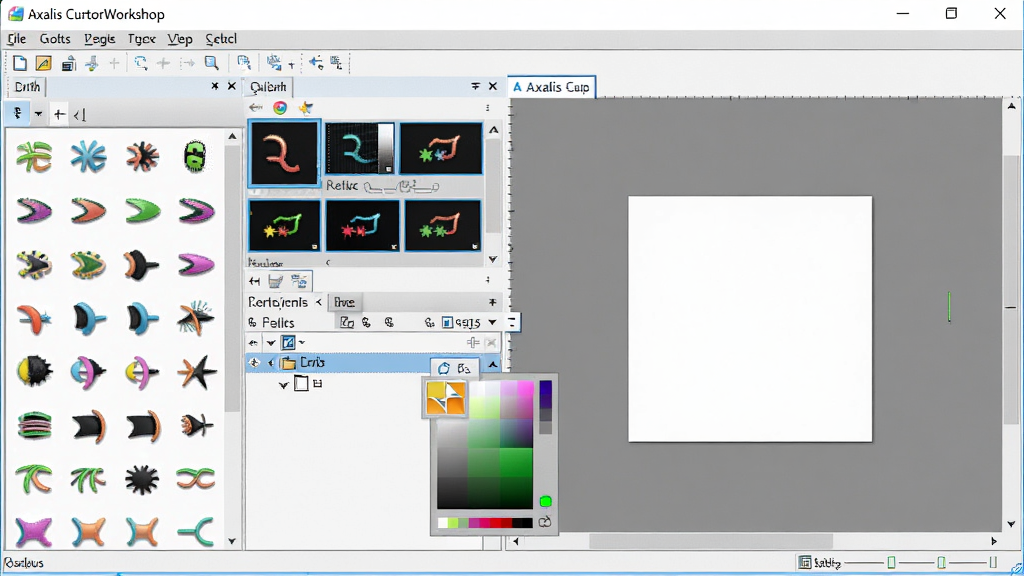Select the teal curl with gradient thumbnail
The width and height of the screenshot is (1024, 576).
tap(360, 148)
